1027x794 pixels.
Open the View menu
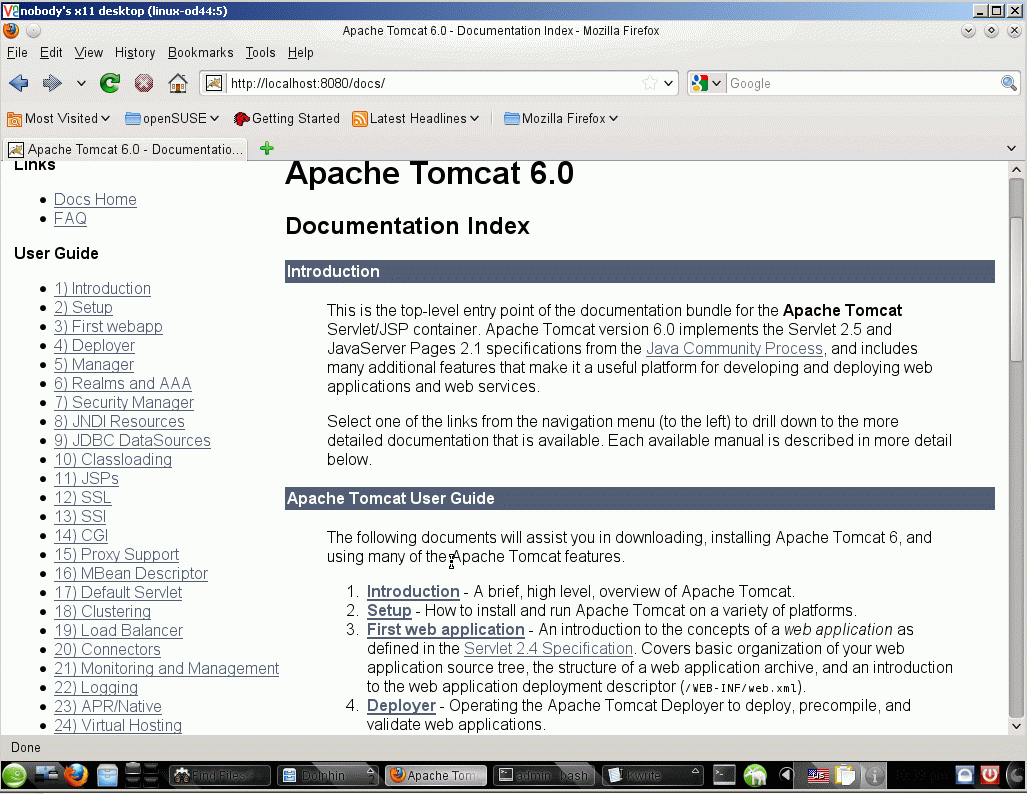(x=88, y=52)
